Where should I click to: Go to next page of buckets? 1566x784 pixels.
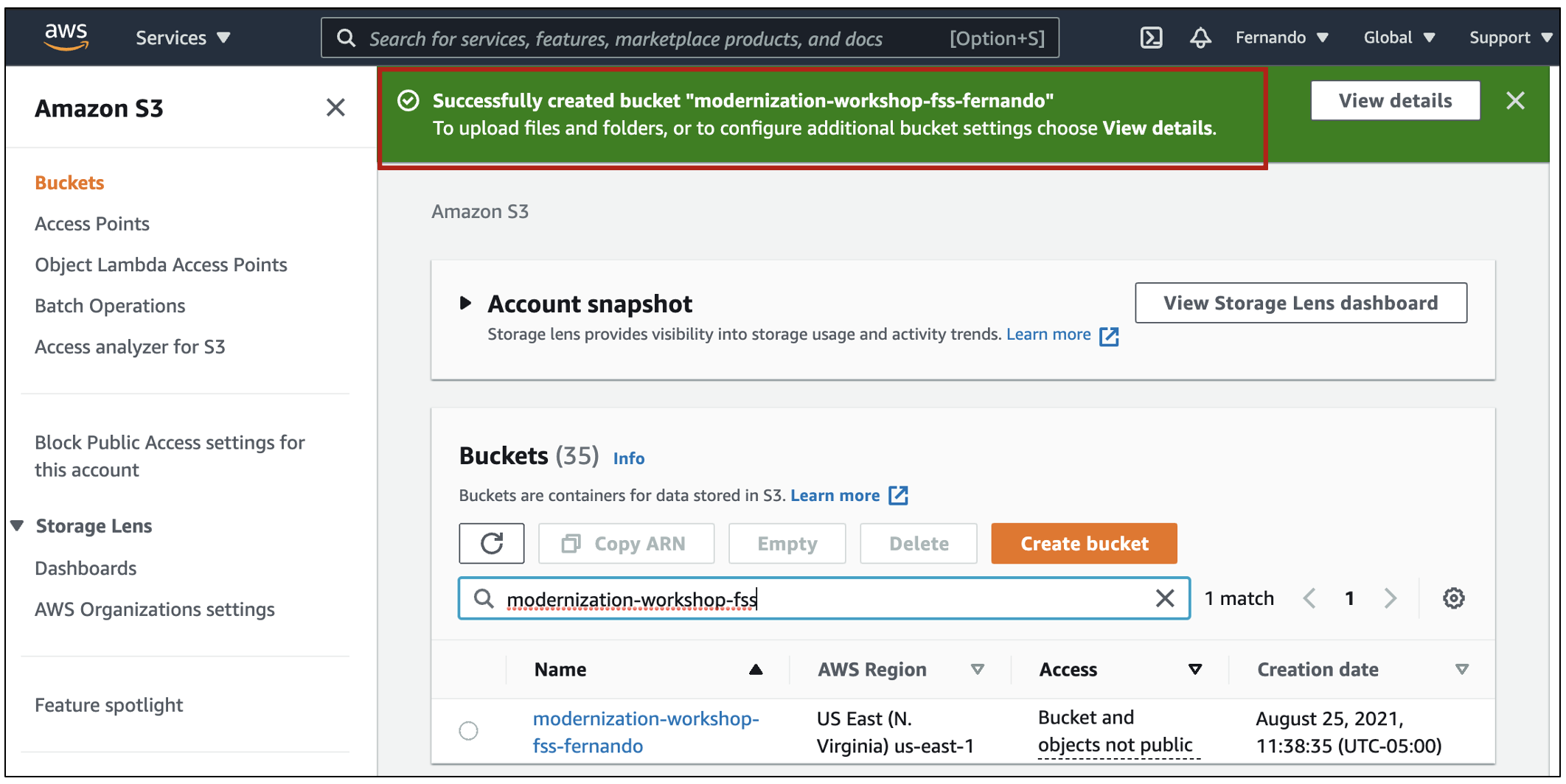1391,598
